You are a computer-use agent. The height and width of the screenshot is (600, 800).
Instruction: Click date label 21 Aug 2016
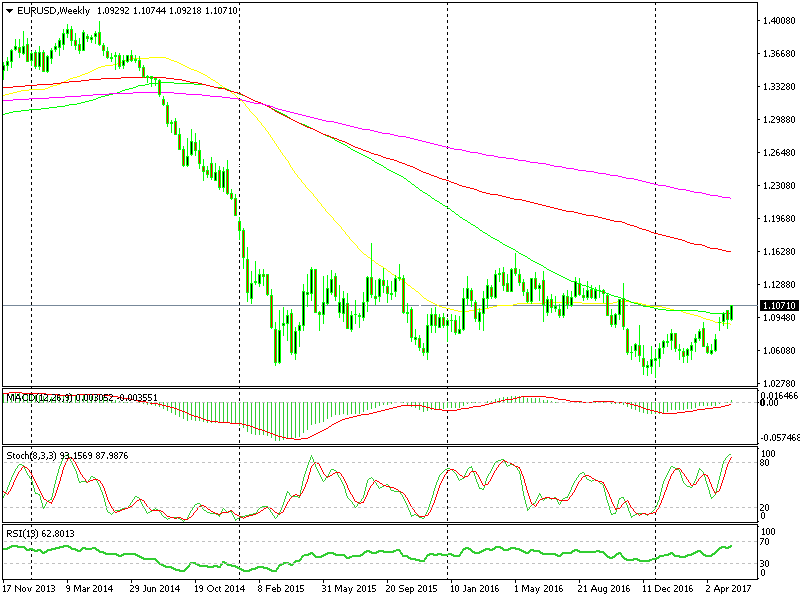[x=603, y=589]
